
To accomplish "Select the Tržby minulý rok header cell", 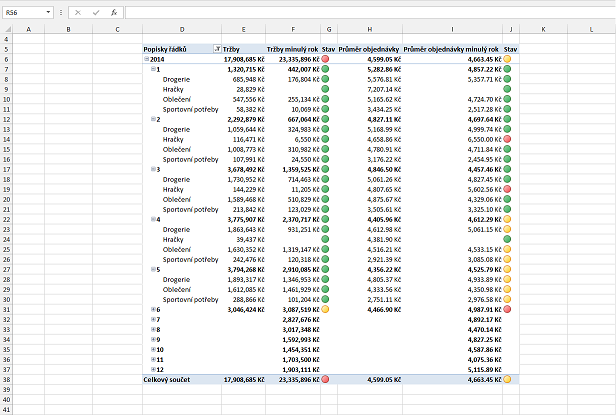I will (293, 49).
